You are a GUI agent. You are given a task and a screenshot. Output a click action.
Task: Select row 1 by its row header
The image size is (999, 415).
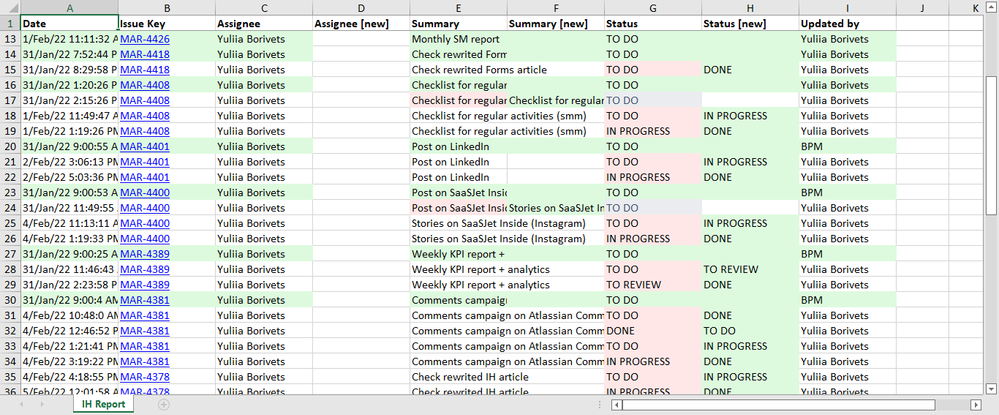pyautogui.click(x=10, y=24)
